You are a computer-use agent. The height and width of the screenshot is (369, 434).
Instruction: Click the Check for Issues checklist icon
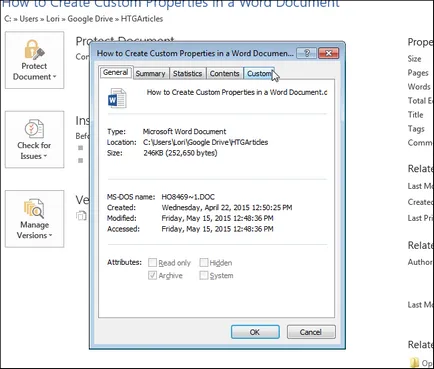pyautogui.click(x=34, y=129)
